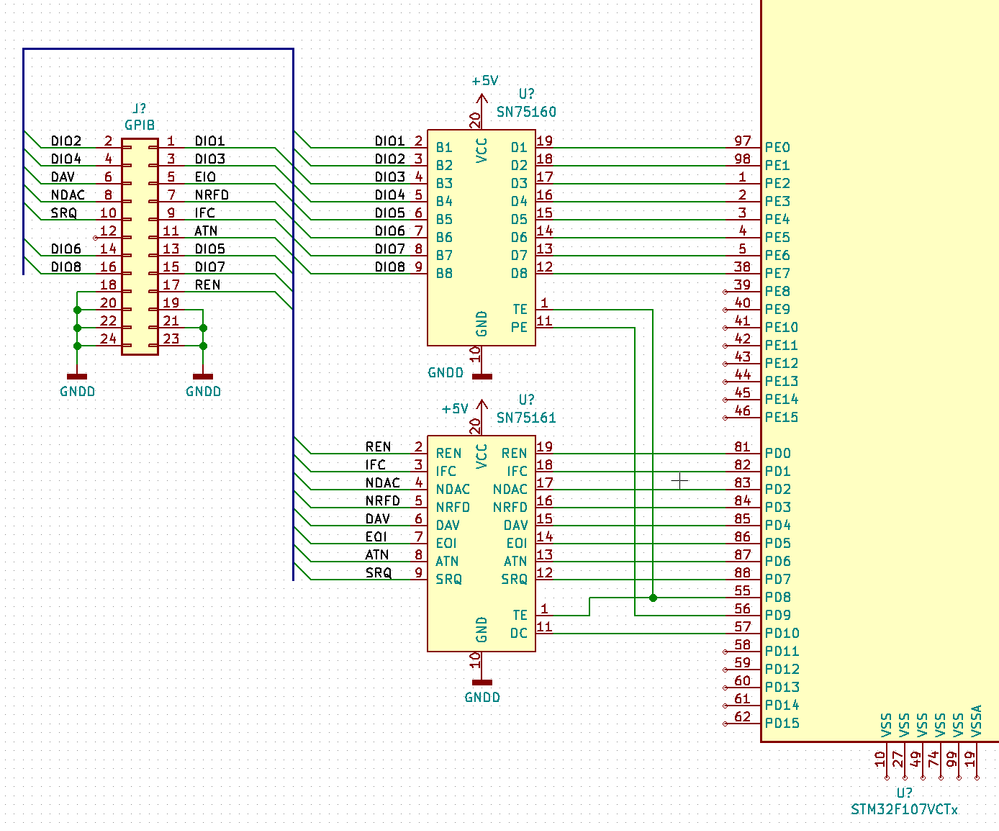This screenshot has width=999, height=831.
Task: Click pin D5 on the SN75160
Action: pyautogui.click(x=519, y=220)
